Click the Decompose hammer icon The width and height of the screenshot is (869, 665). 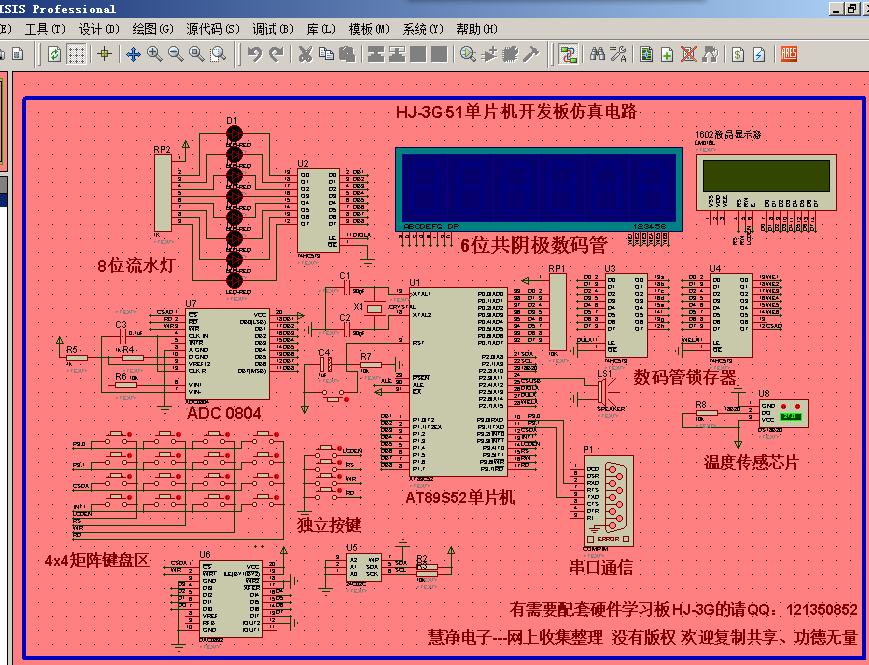pos(531,54)
